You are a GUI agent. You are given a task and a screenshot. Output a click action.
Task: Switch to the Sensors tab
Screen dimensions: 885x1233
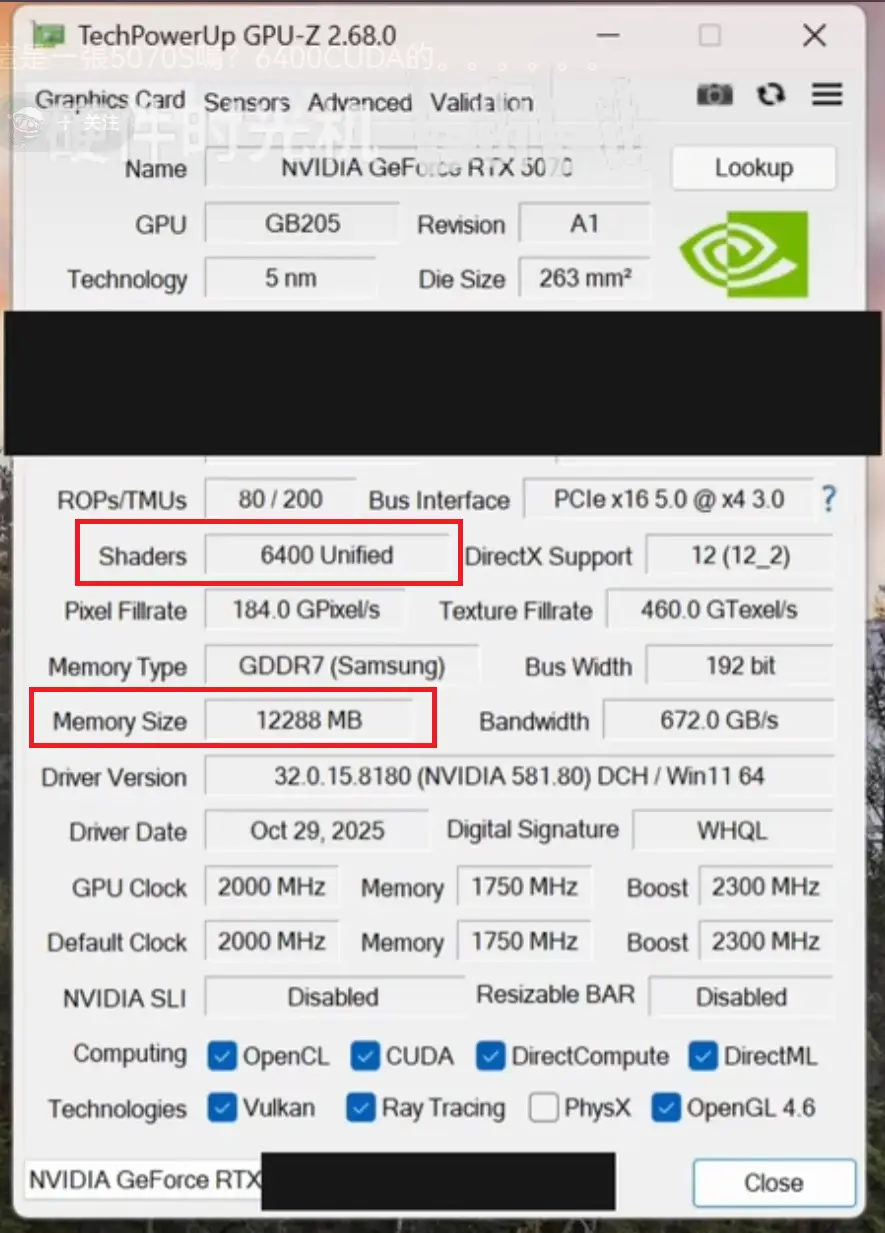[x=246, y=102]
